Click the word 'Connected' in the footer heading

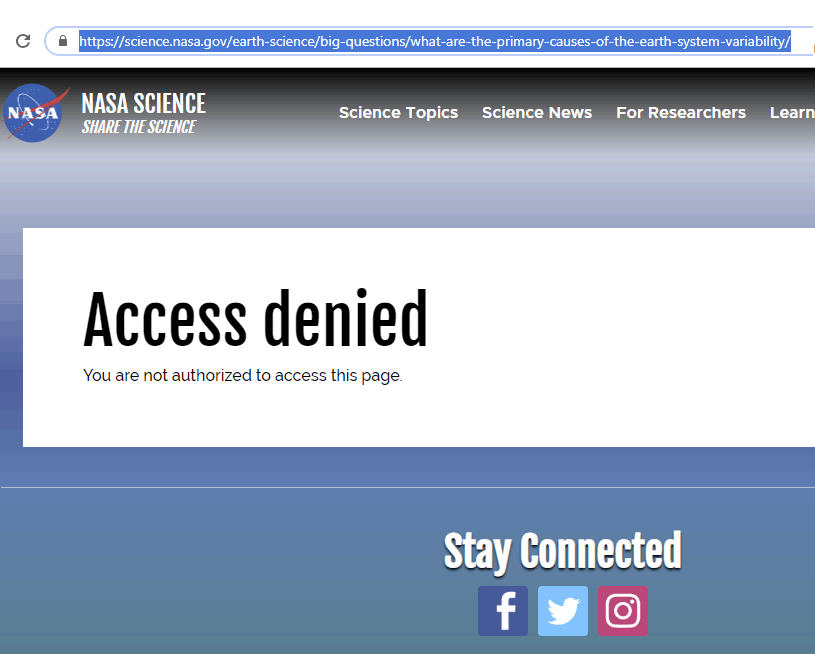[x=601, y=550]
